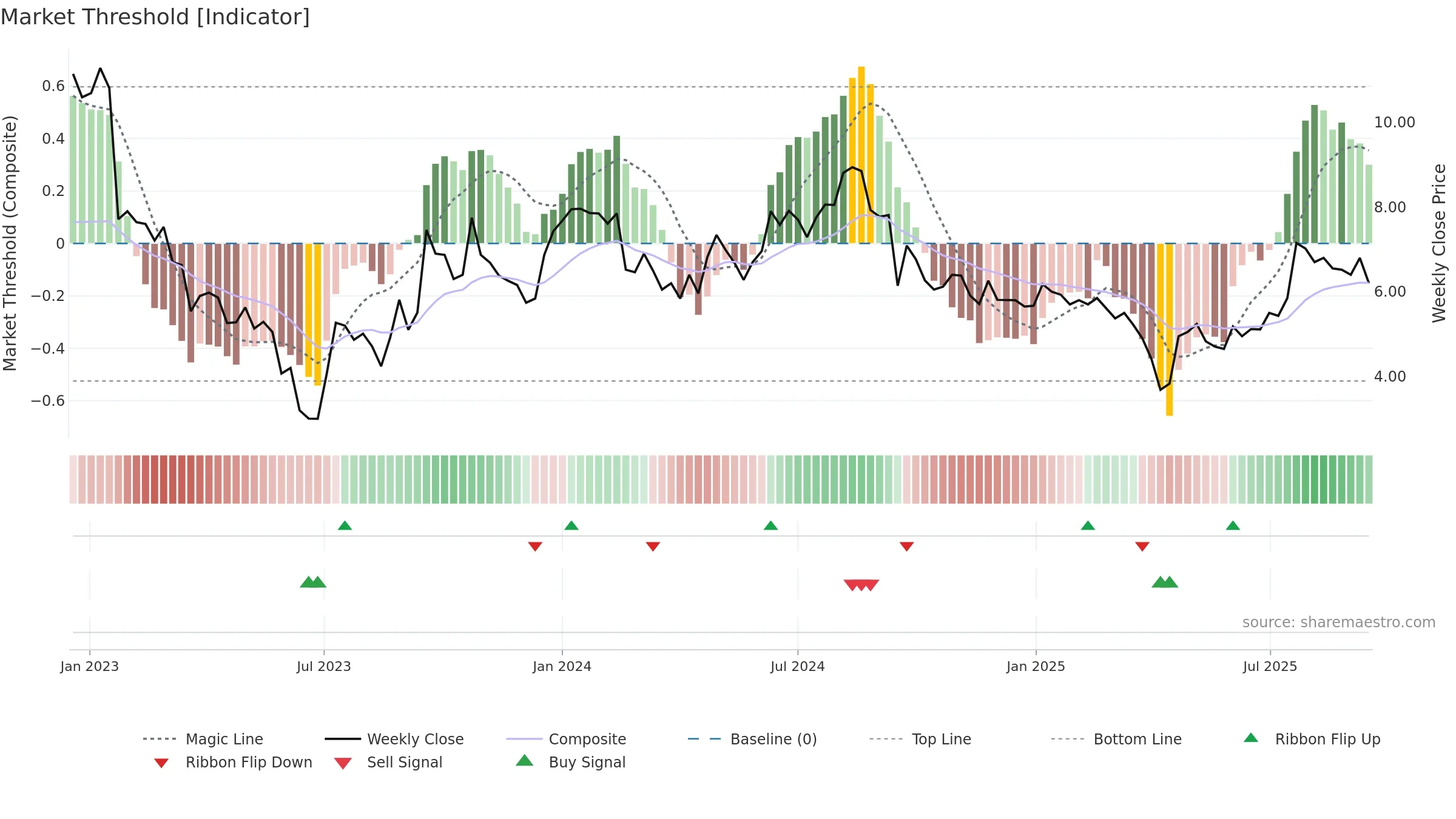
Task: Toggle the Ribbon Flip Down legend entry
Action: point(233,762)
